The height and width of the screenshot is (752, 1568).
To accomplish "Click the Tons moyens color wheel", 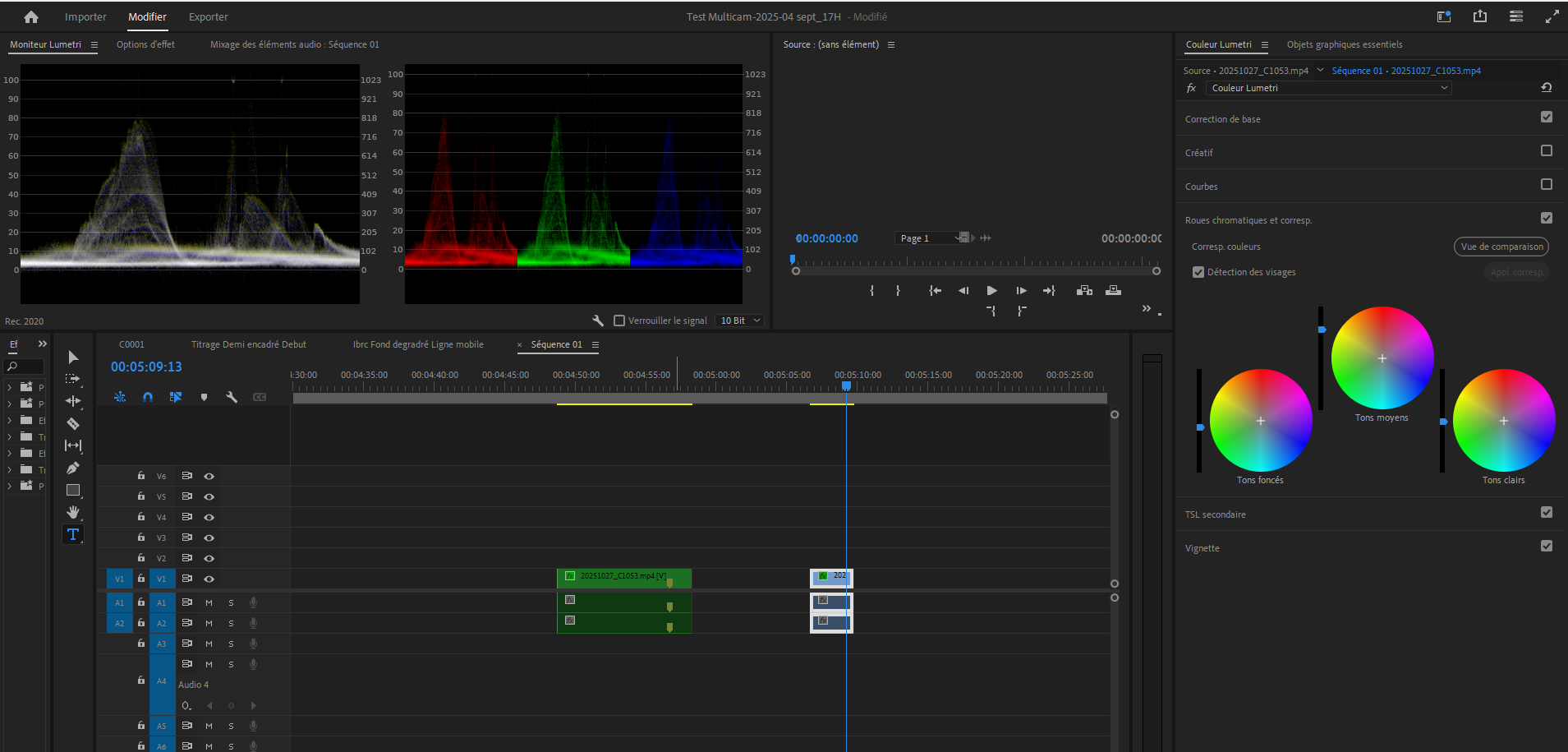I will click(1382, 358).
